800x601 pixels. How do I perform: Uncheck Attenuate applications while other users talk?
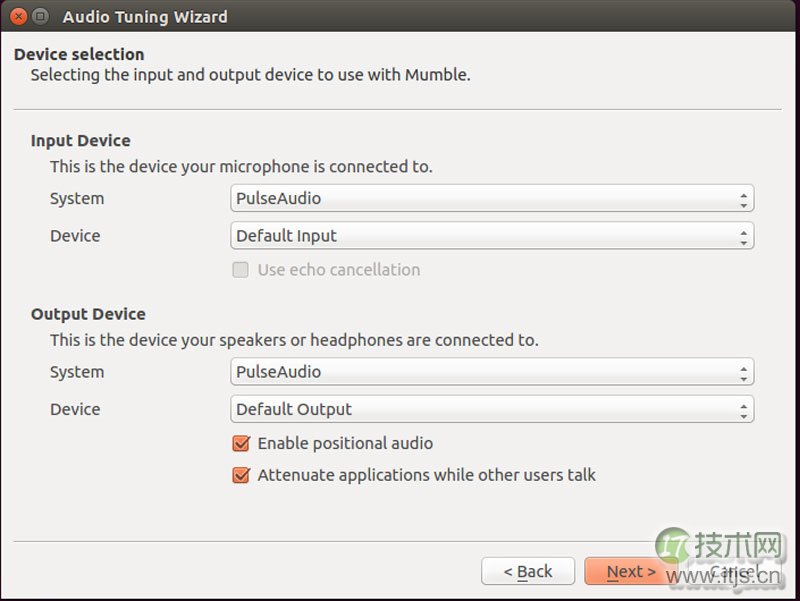241,475
